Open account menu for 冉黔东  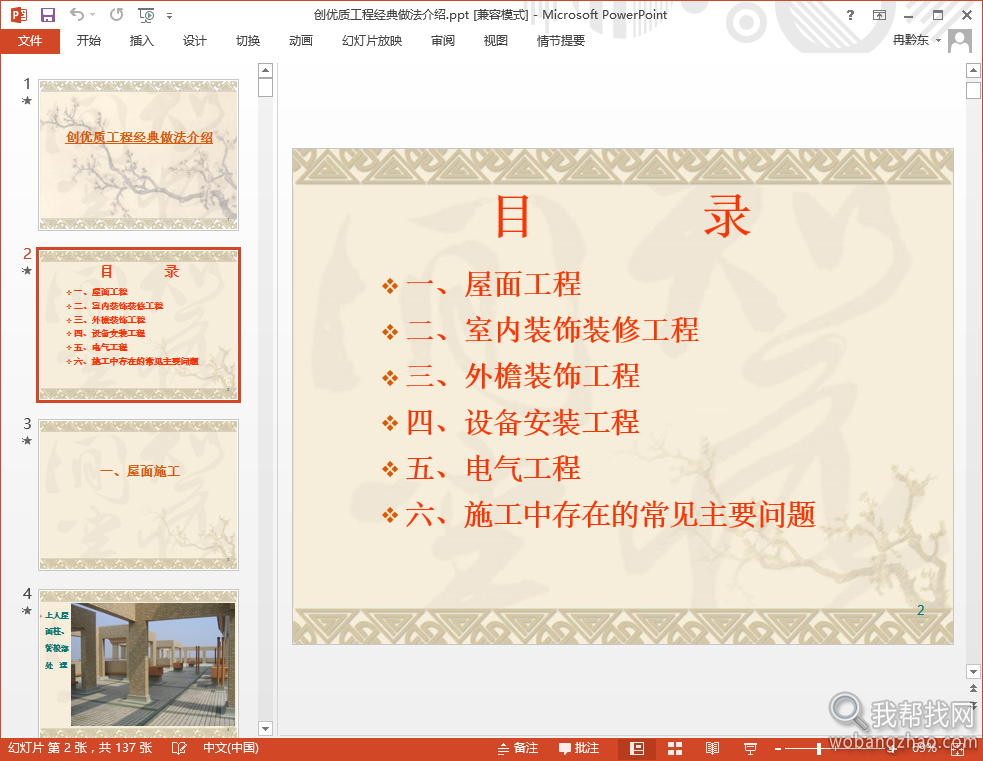click(917, 40)
